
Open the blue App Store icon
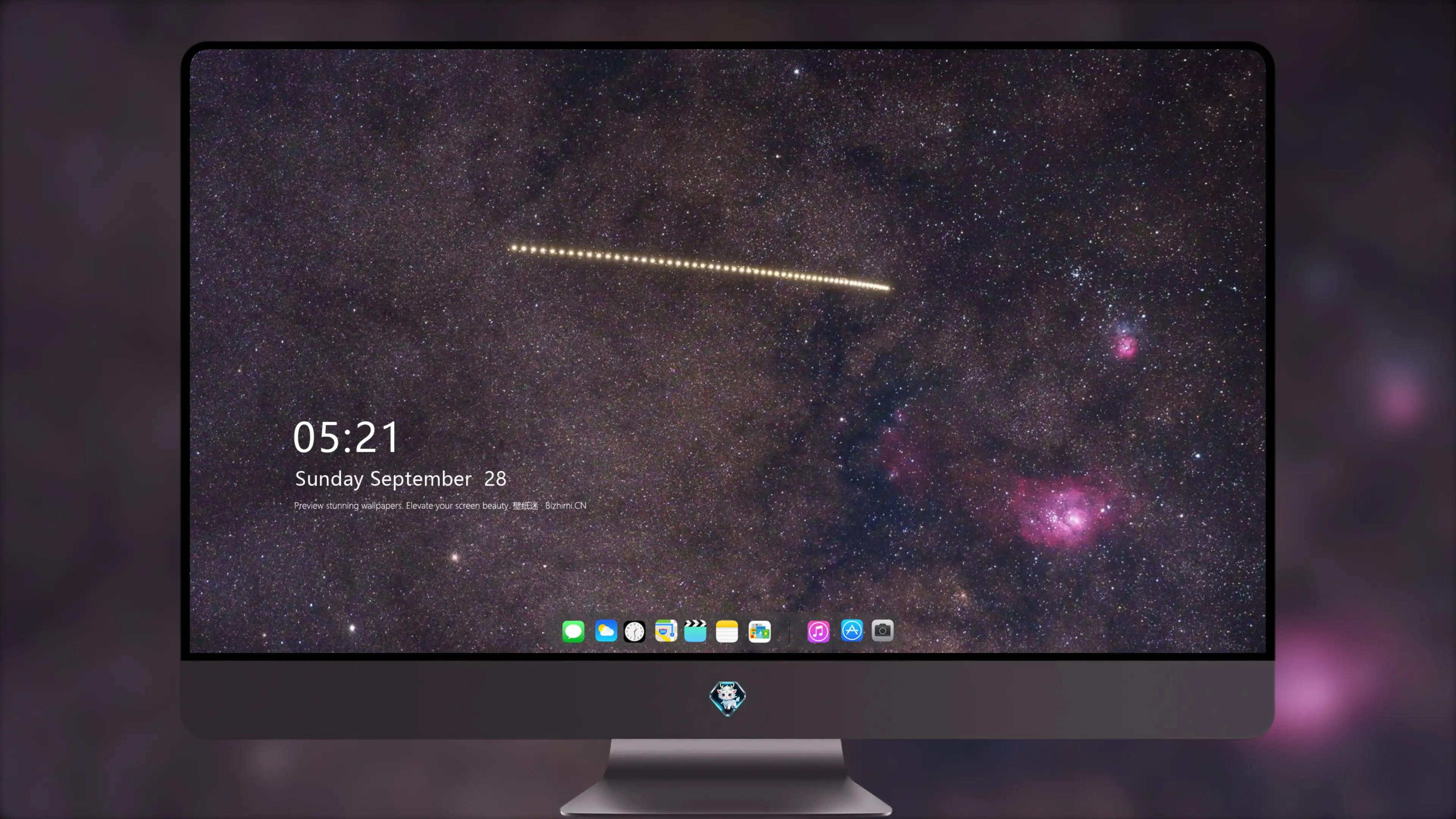pyautogui.click(x=852, y=630)
